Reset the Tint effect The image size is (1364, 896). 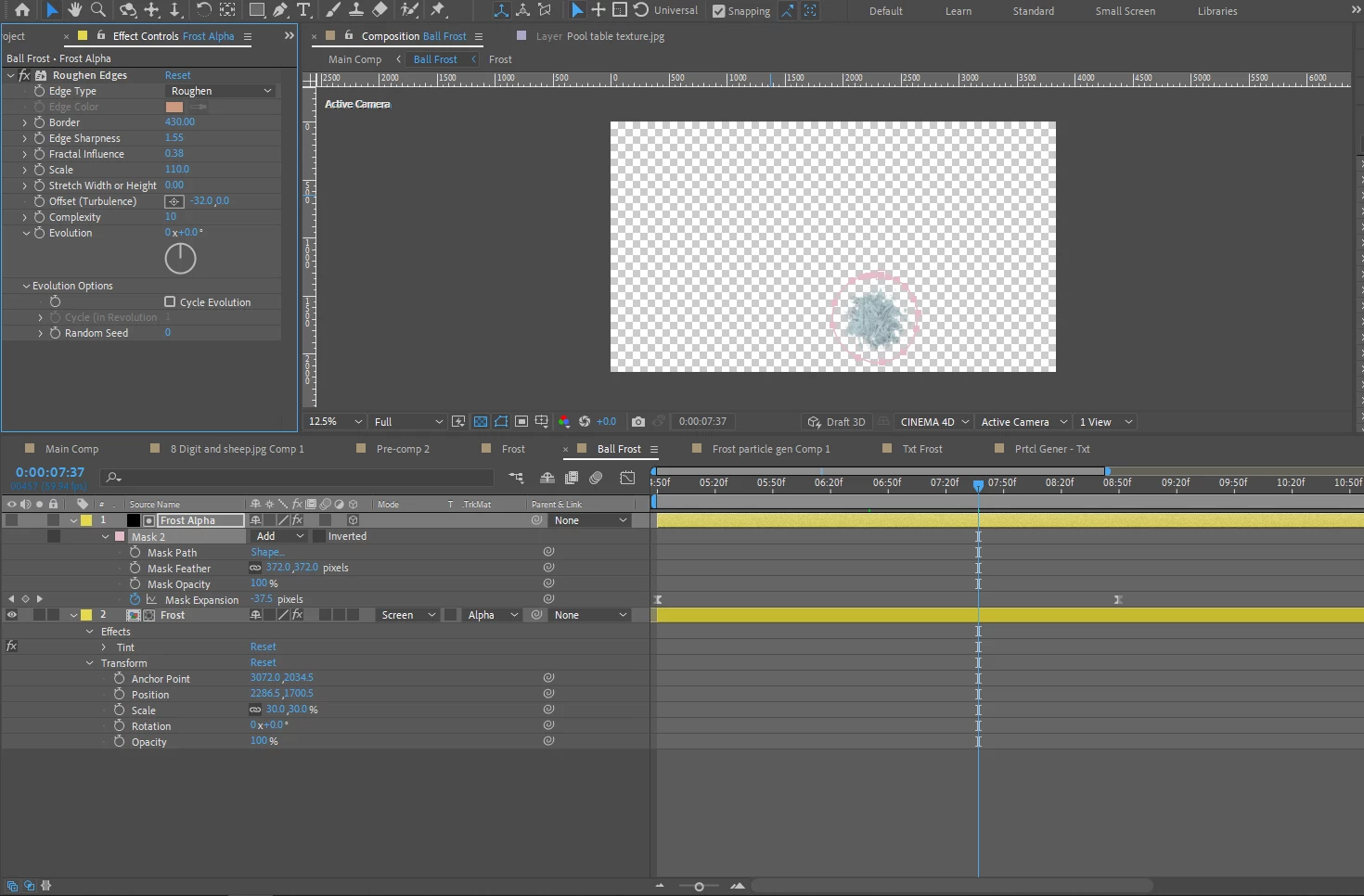pyautogui.click(x=263, y=647)
